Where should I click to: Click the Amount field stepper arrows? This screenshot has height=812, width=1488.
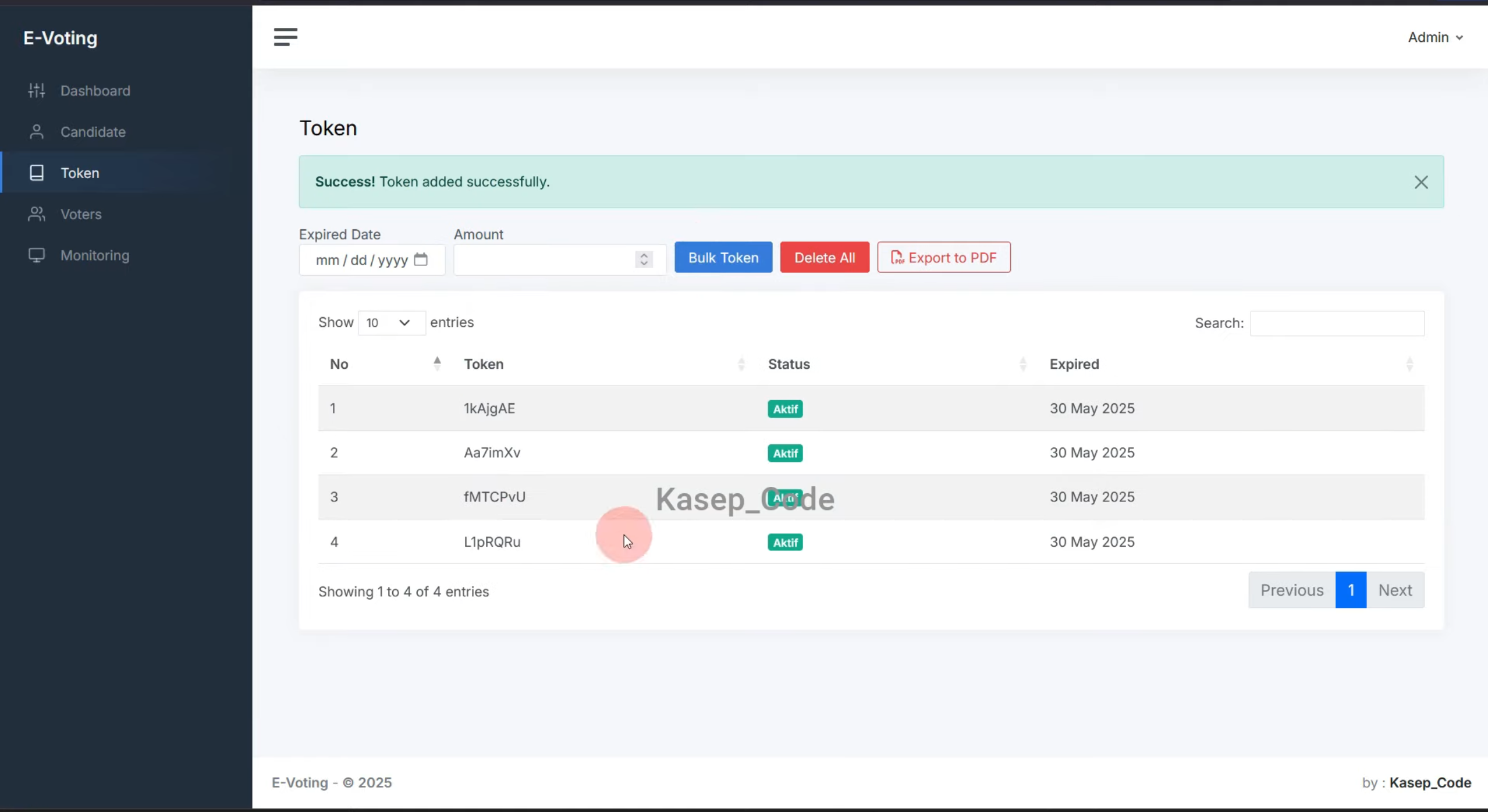(644, 259)
